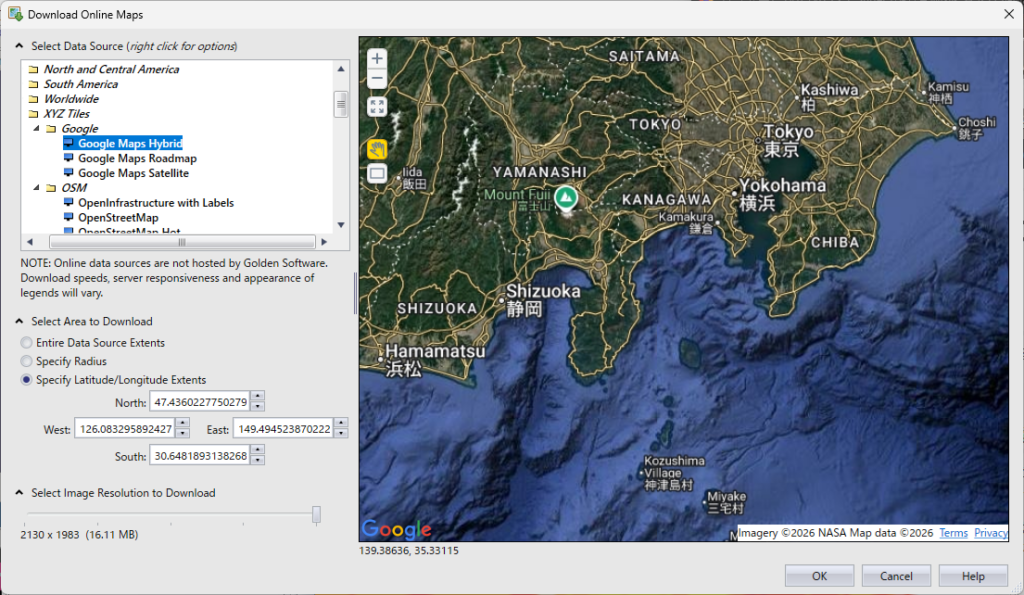The image size is (1024, 595).
Task: Click the data source list vertical scrollbar thumb
Action: point(341,105)
